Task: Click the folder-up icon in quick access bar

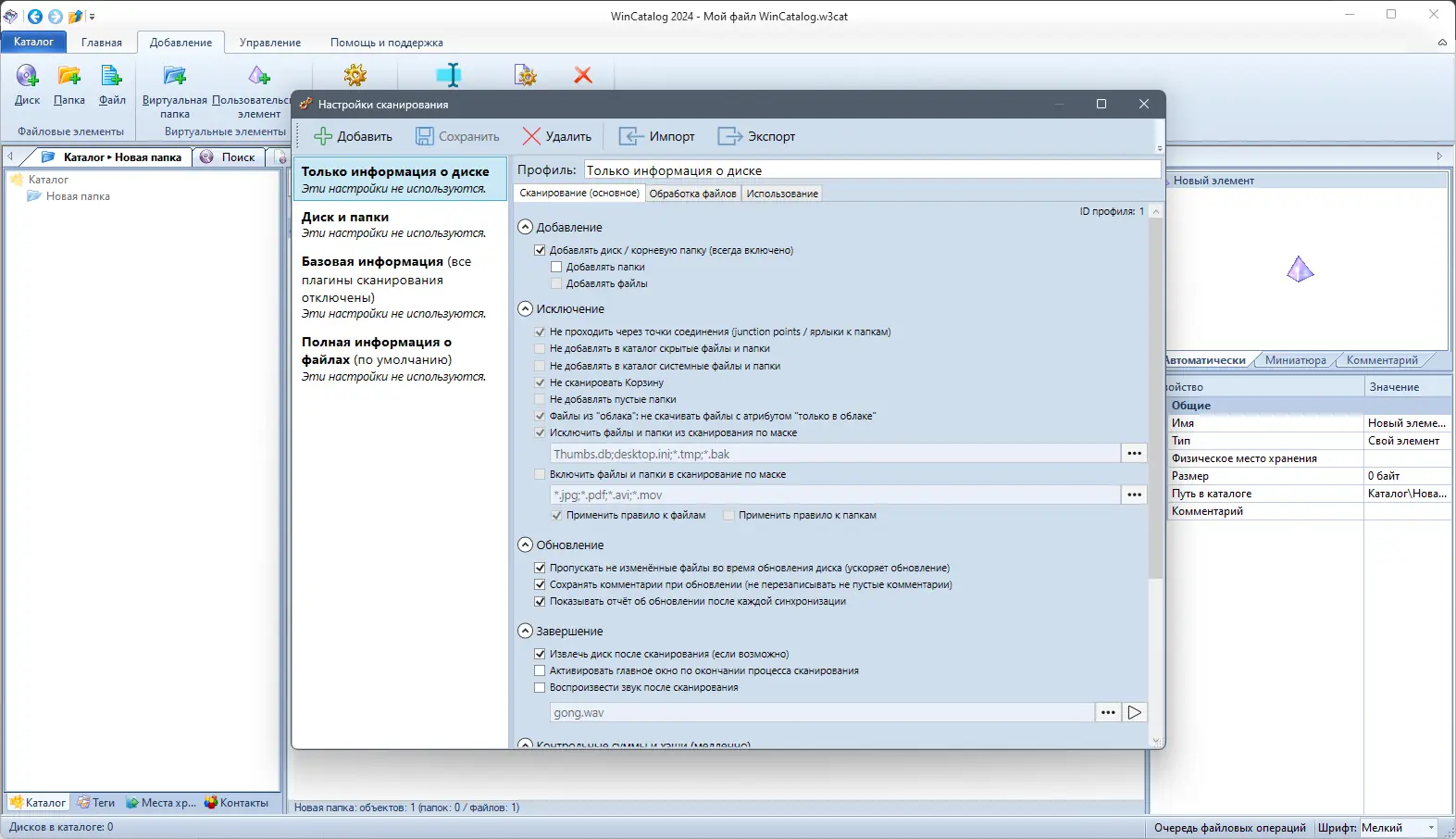Action: [76, 16]
